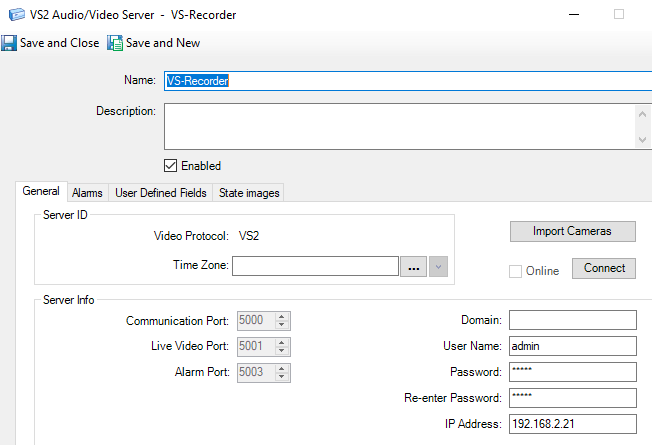Screen dimensions: 652x445
Task: Click the Connect button
Action: pyautogui.click(x=604, y=268)
